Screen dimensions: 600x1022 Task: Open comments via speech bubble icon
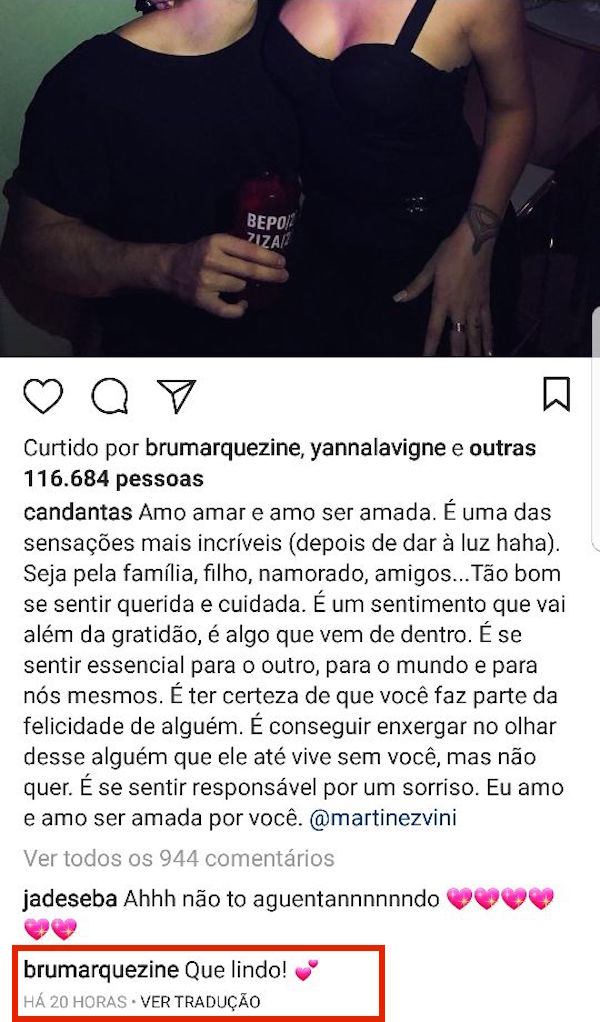[x=109, y=396]
